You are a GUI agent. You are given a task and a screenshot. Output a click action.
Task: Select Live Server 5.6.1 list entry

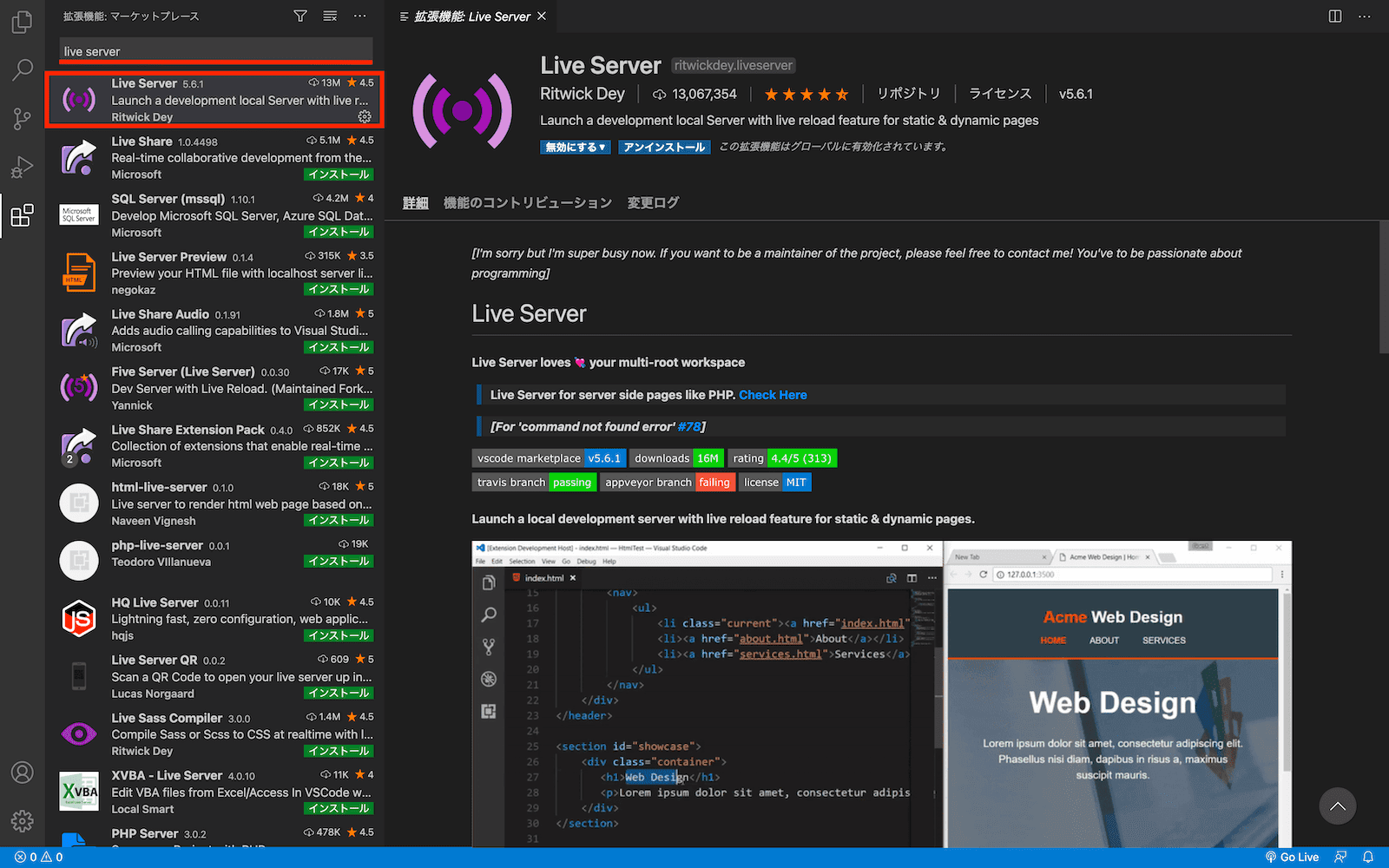click(214, 100)
